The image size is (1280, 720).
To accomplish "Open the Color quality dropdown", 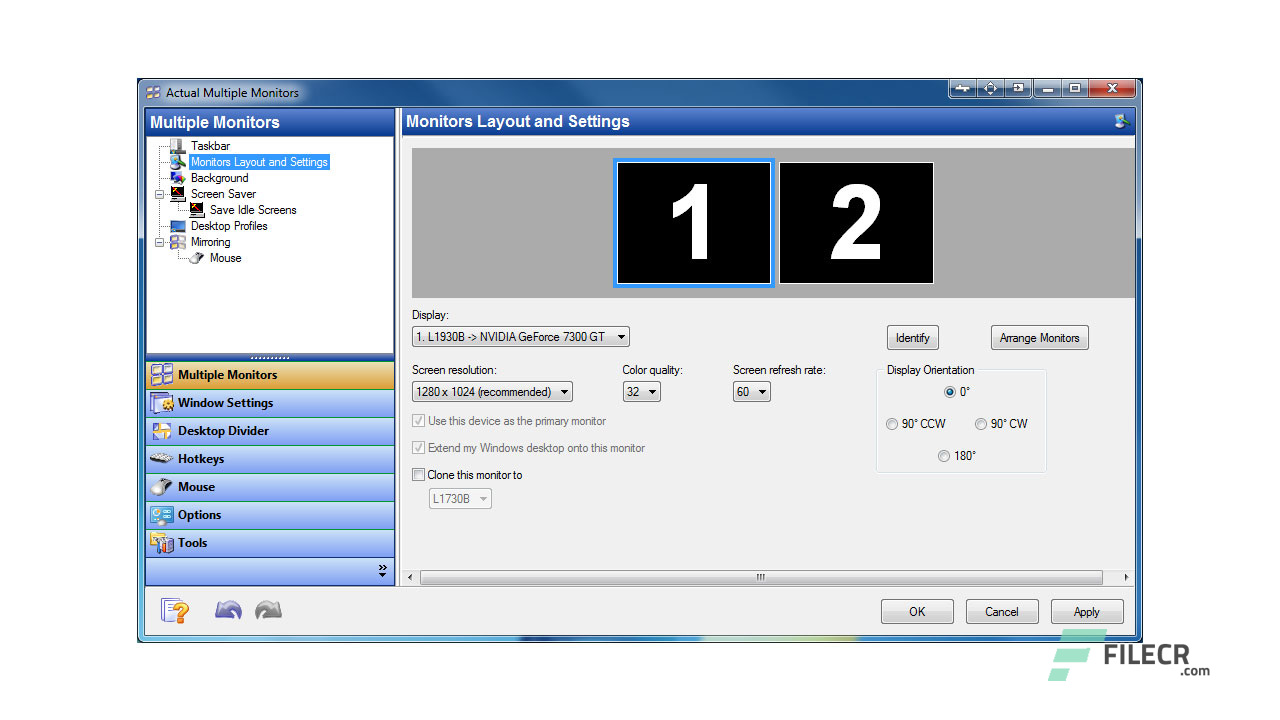I will click(642, 392).
